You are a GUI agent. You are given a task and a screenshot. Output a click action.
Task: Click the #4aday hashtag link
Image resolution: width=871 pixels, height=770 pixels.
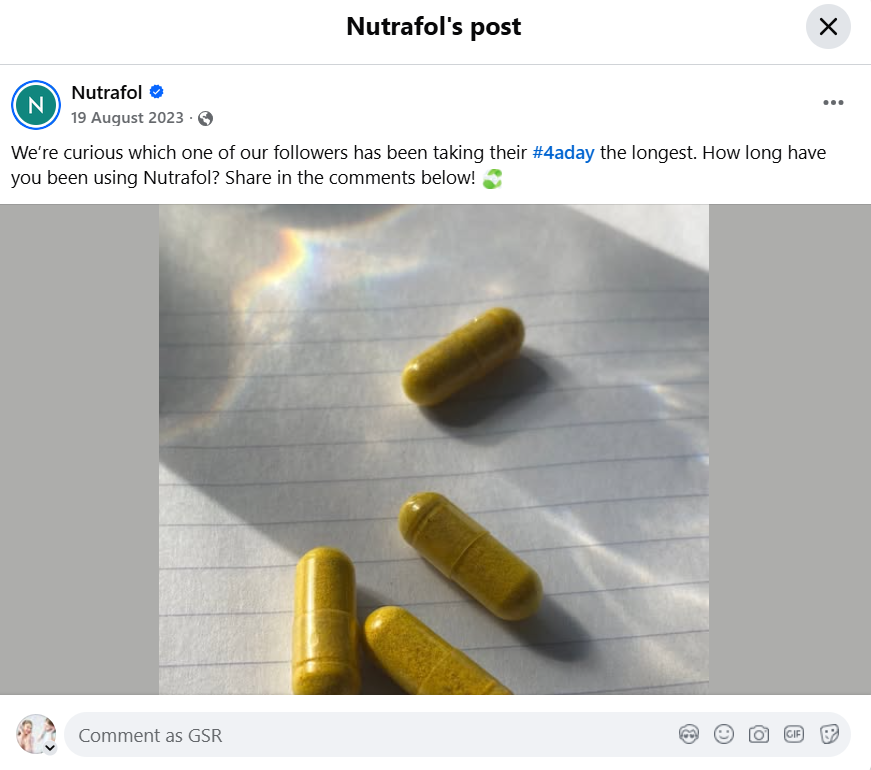coord(563,153)
